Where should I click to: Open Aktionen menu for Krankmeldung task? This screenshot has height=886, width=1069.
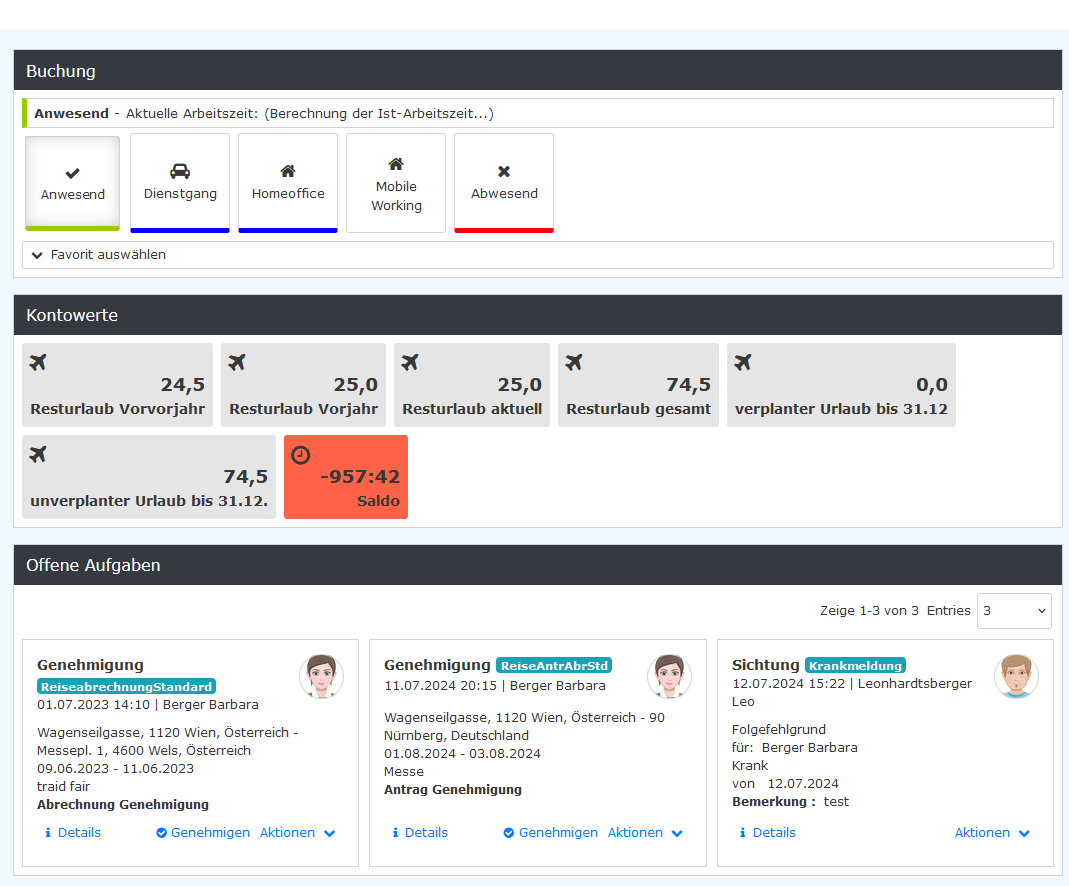992,833
